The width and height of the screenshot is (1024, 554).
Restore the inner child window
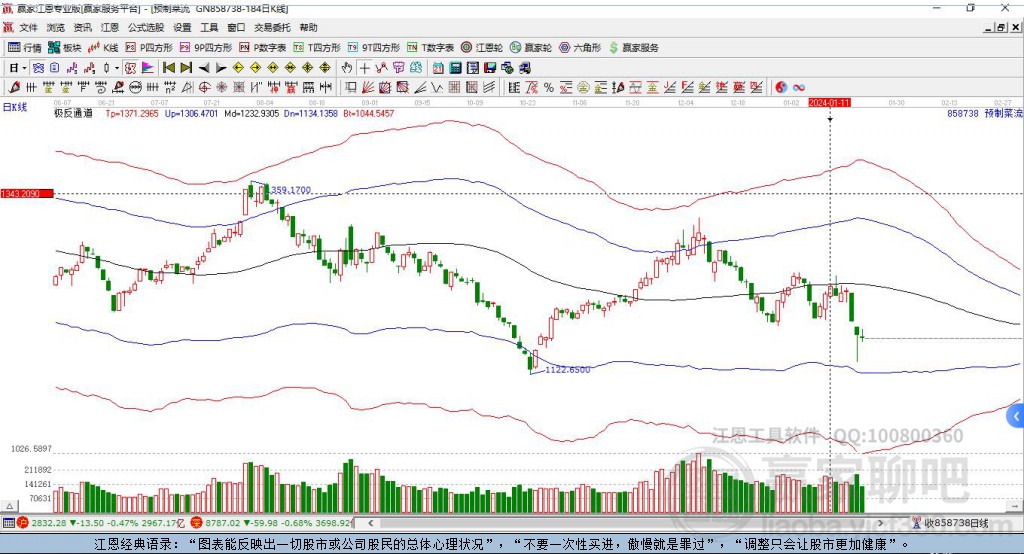(1001, 27)
